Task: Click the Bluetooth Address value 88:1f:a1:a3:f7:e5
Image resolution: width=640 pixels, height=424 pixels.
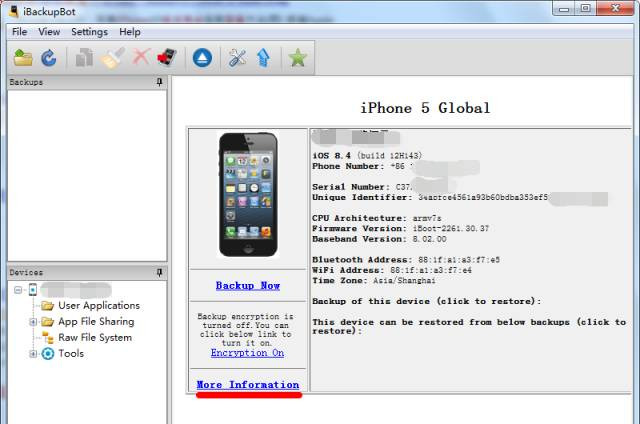Action: click(459, 260)
